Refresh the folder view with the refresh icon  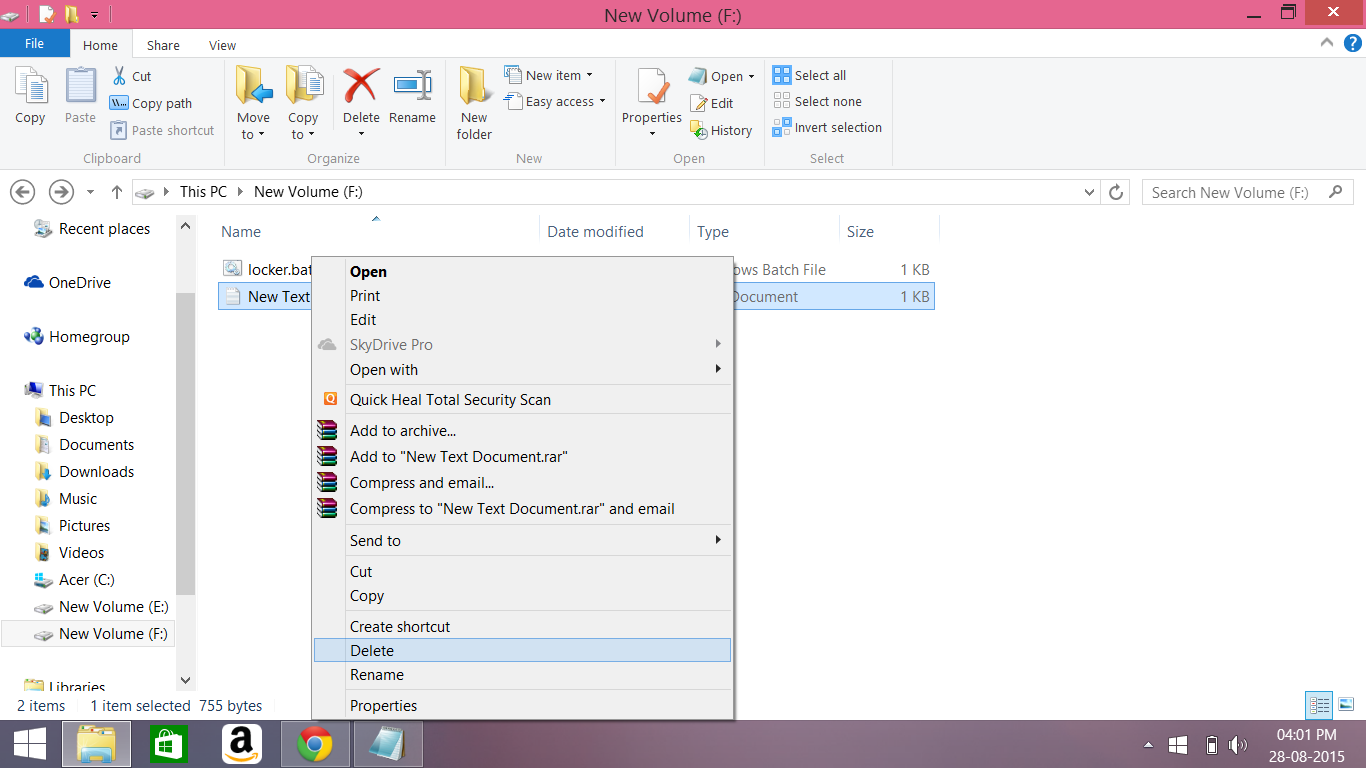[x=1116, y=192]
